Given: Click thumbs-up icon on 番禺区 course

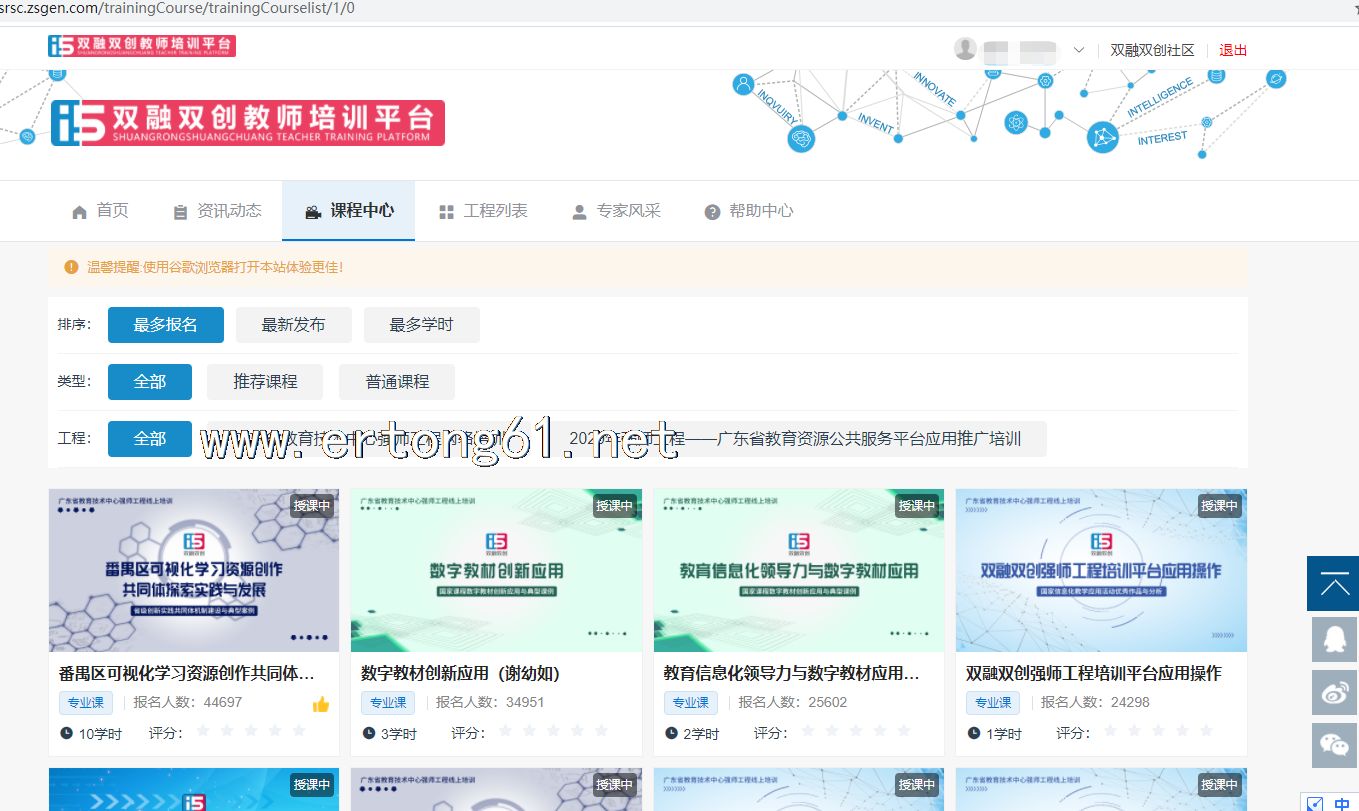Looking at the screenshot, I should [321, 704].
